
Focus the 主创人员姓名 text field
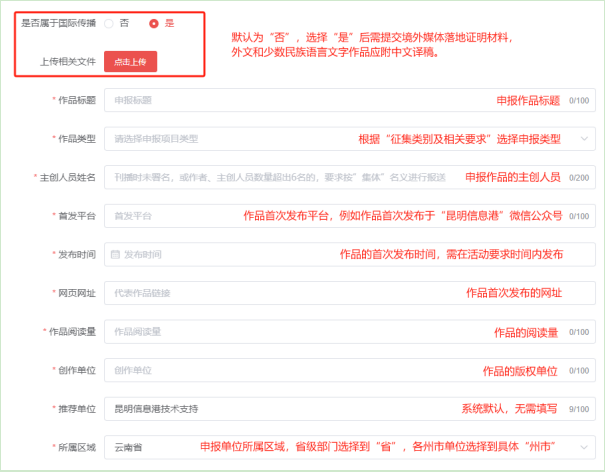tap(280, 178)
